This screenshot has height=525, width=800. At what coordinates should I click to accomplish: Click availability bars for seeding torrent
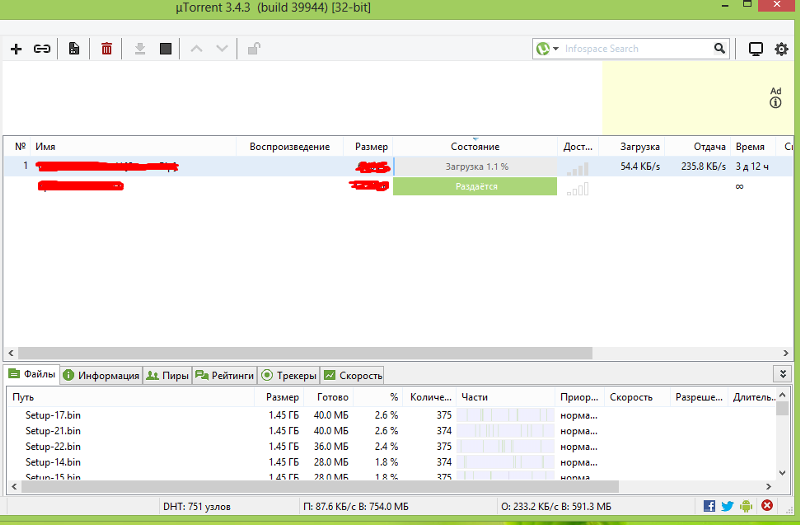578,189
